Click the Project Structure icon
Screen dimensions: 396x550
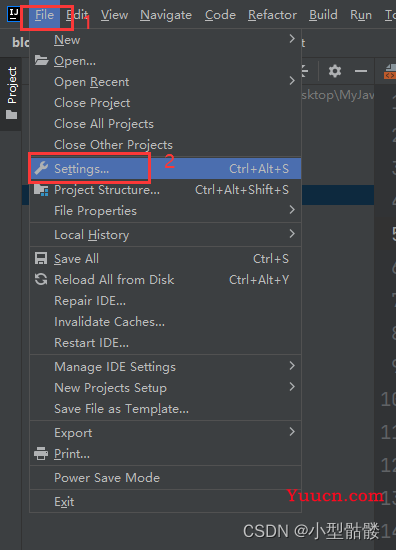pos(41,190)
